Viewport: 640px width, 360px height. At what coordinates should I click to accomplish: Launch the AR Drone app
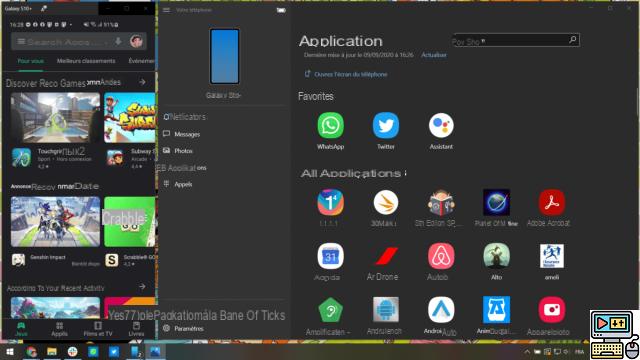(x=386, y=256)
